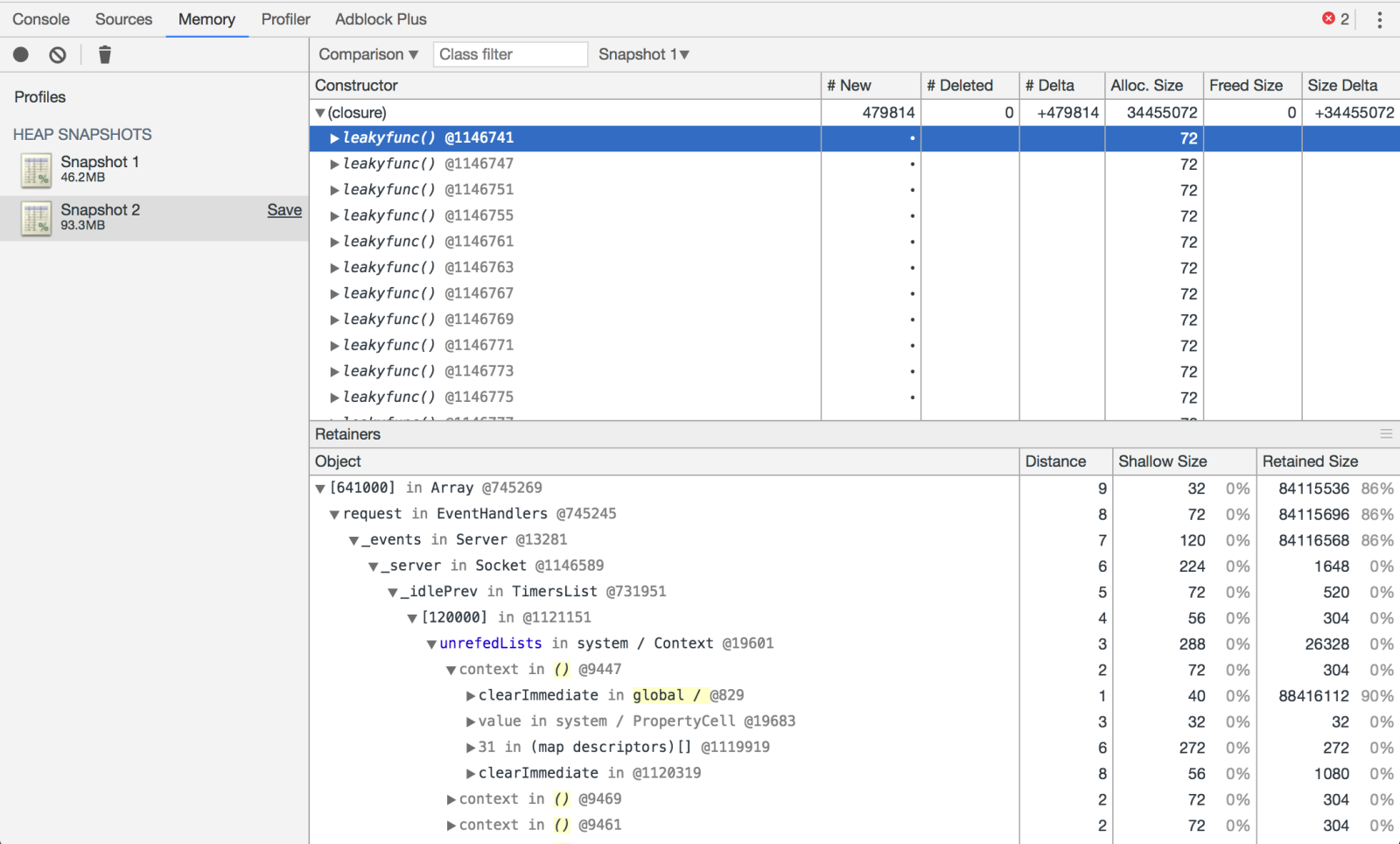
Task: Expand leakyfunc() @1146751 row
Action: [x=334, y=190]
